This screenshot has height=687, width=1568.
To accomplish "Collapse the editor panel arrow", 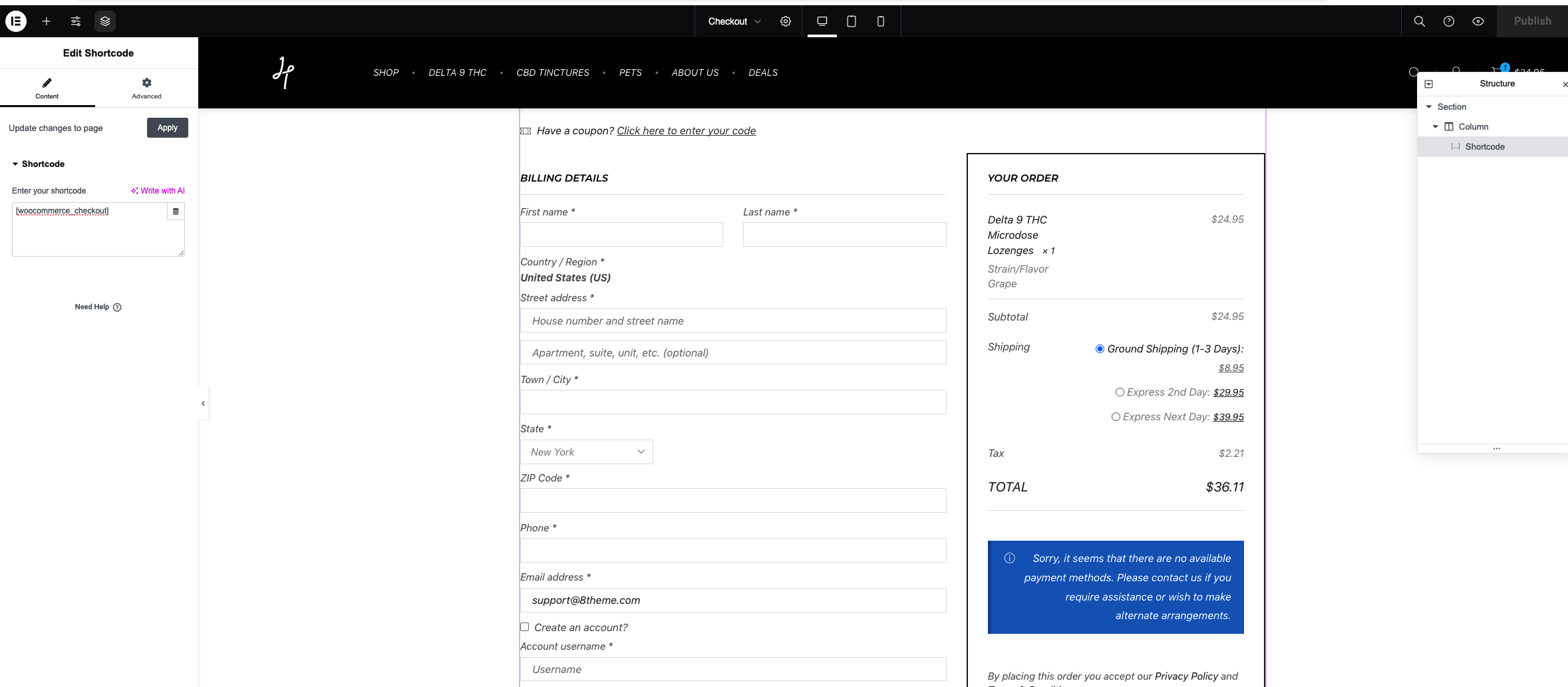I will pos(203,403).
